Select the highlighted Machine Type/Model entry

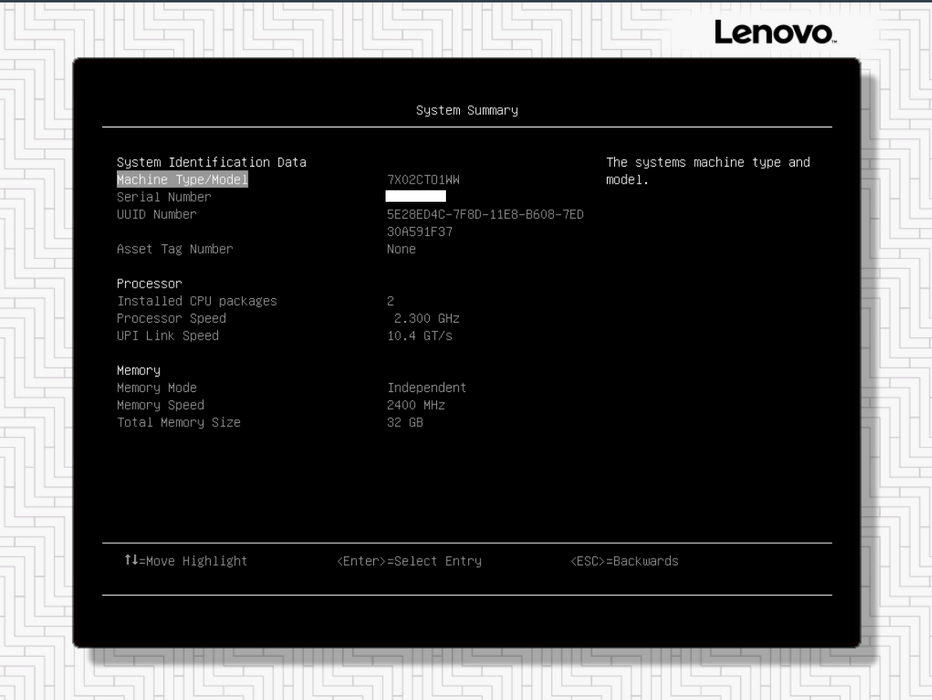[x=182, y=179]
